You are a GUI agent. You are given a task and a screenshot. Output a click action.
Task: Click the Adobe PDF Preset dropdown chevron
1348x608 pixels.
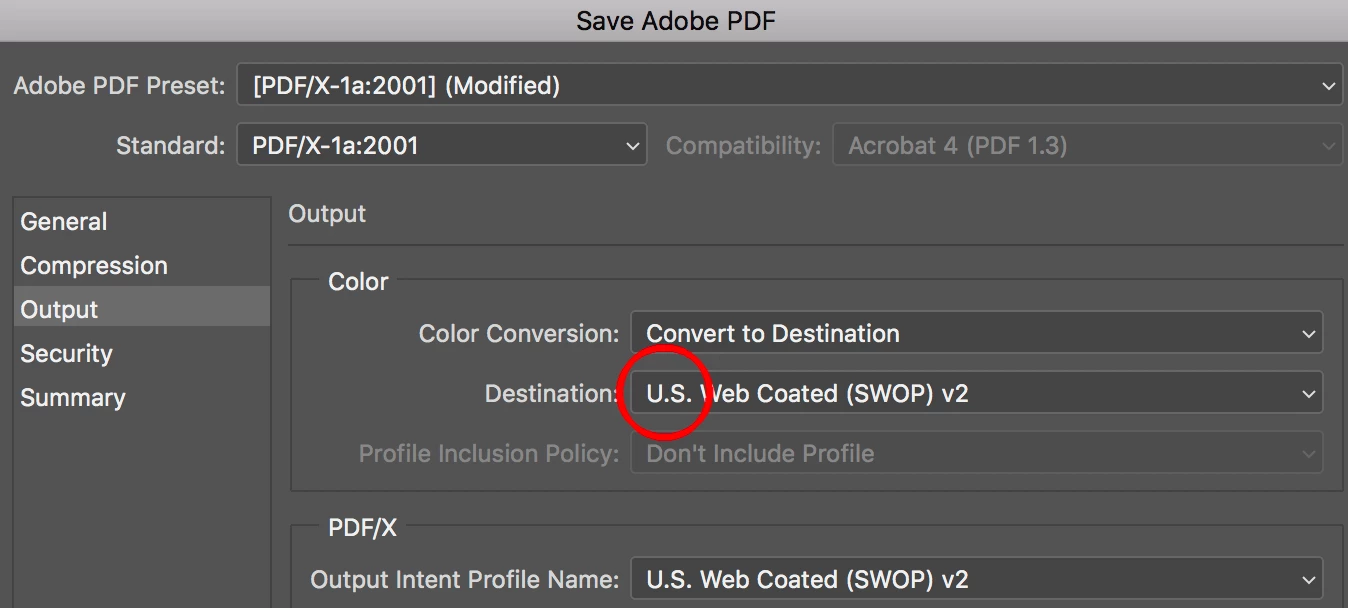(1328, 86)
